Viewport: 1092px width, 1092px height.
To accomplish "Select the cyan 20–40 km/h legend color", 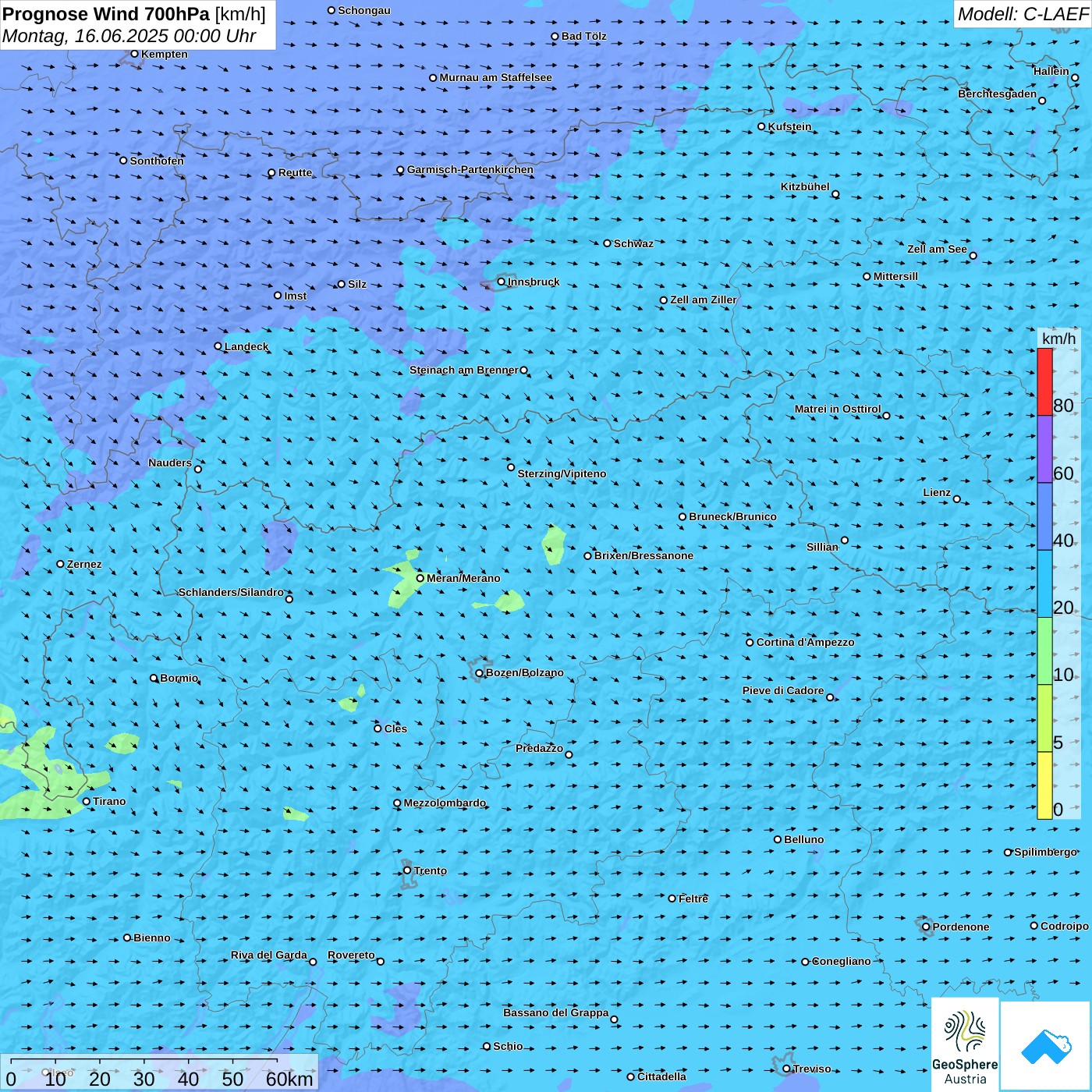I will tap(1044, 584).
